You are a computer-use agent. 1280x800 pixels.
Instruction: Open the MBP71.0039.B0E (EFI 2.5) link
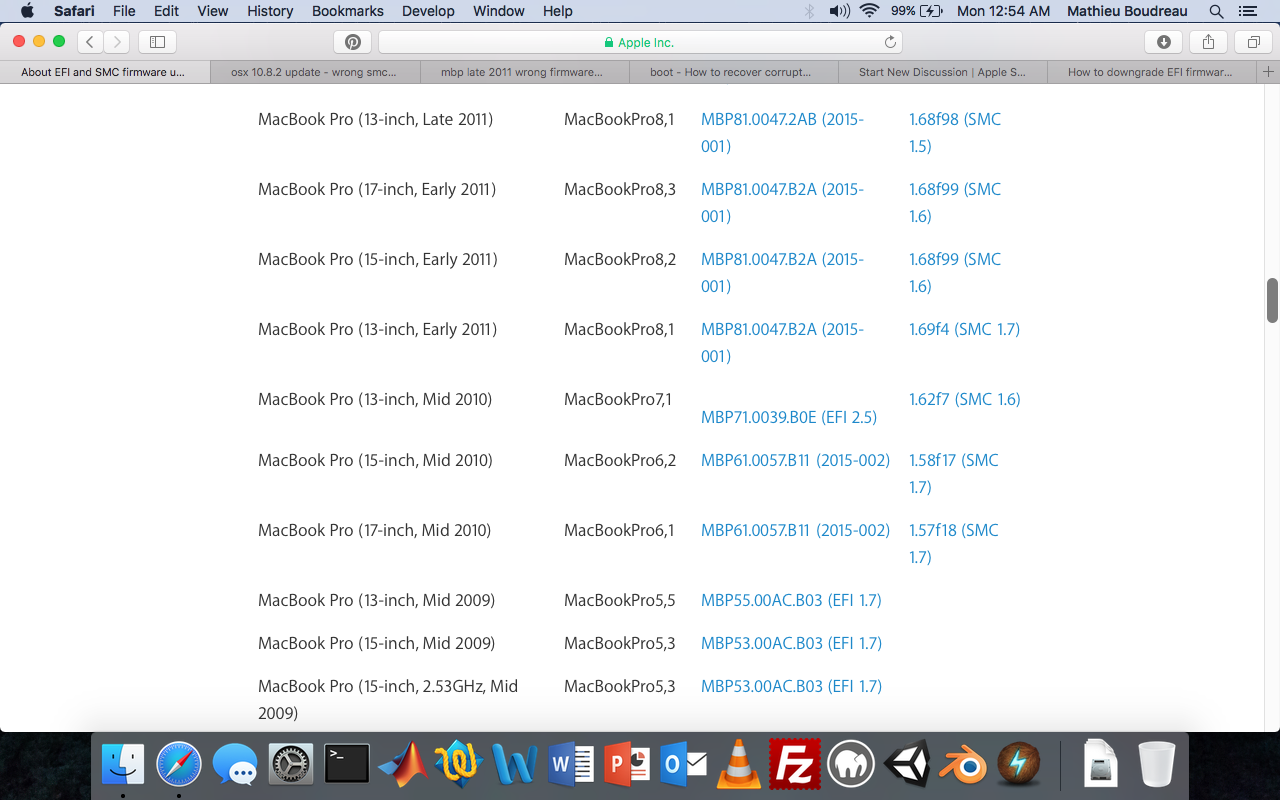click(787, 417)
